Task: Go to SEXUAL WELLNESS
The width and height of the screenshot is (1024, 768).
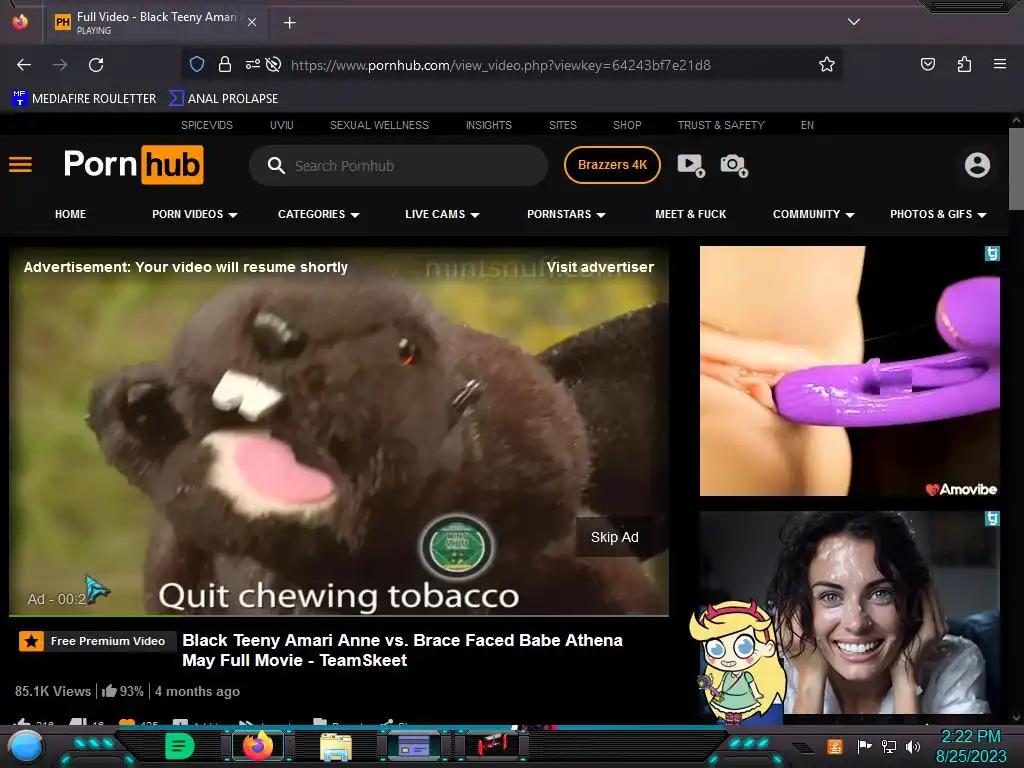Action: [x=379, y=125]
